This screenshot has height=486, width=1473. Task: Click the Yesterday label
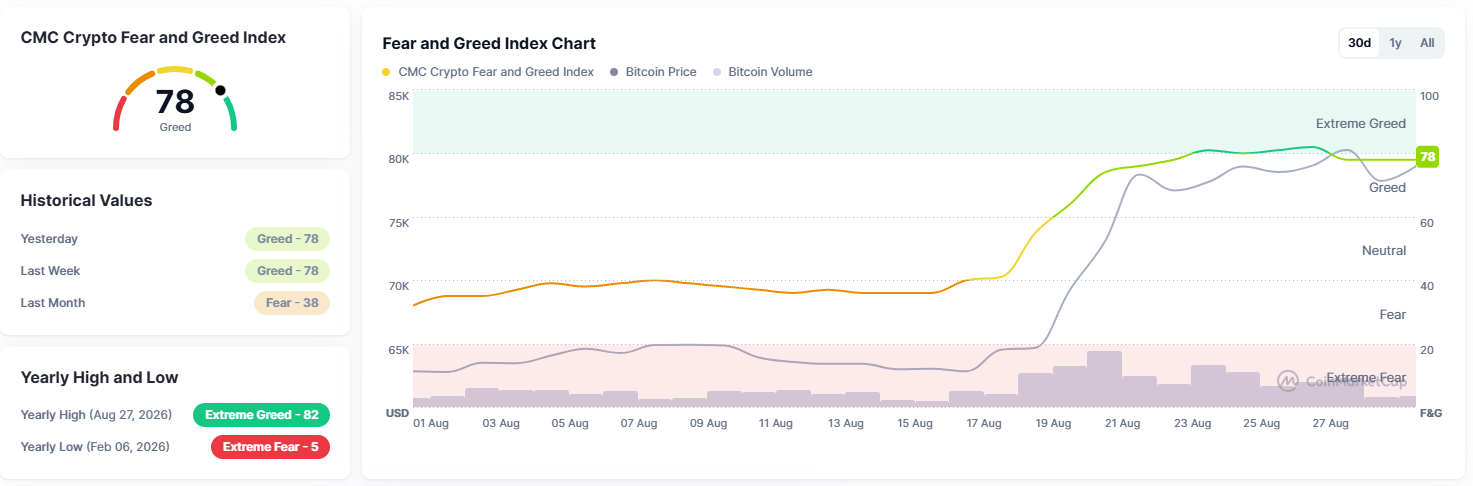49,239
